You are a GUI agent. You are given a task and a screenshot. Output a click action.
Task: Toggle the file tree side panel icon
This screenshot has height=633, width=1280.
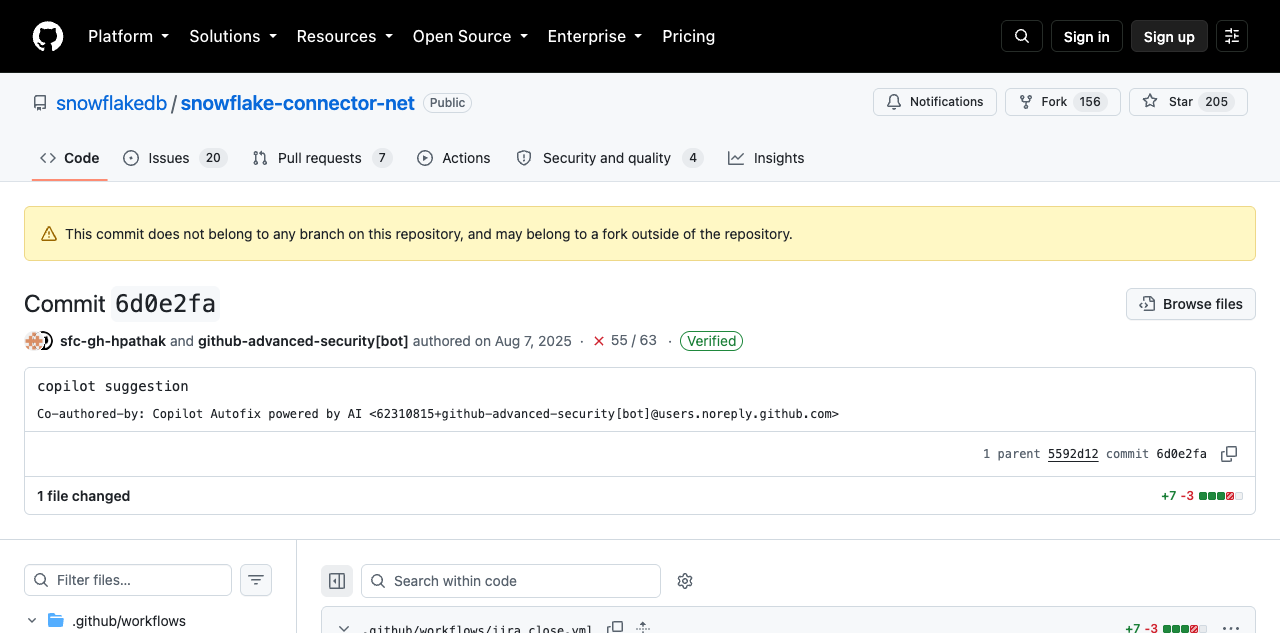(x=337, y=581)
